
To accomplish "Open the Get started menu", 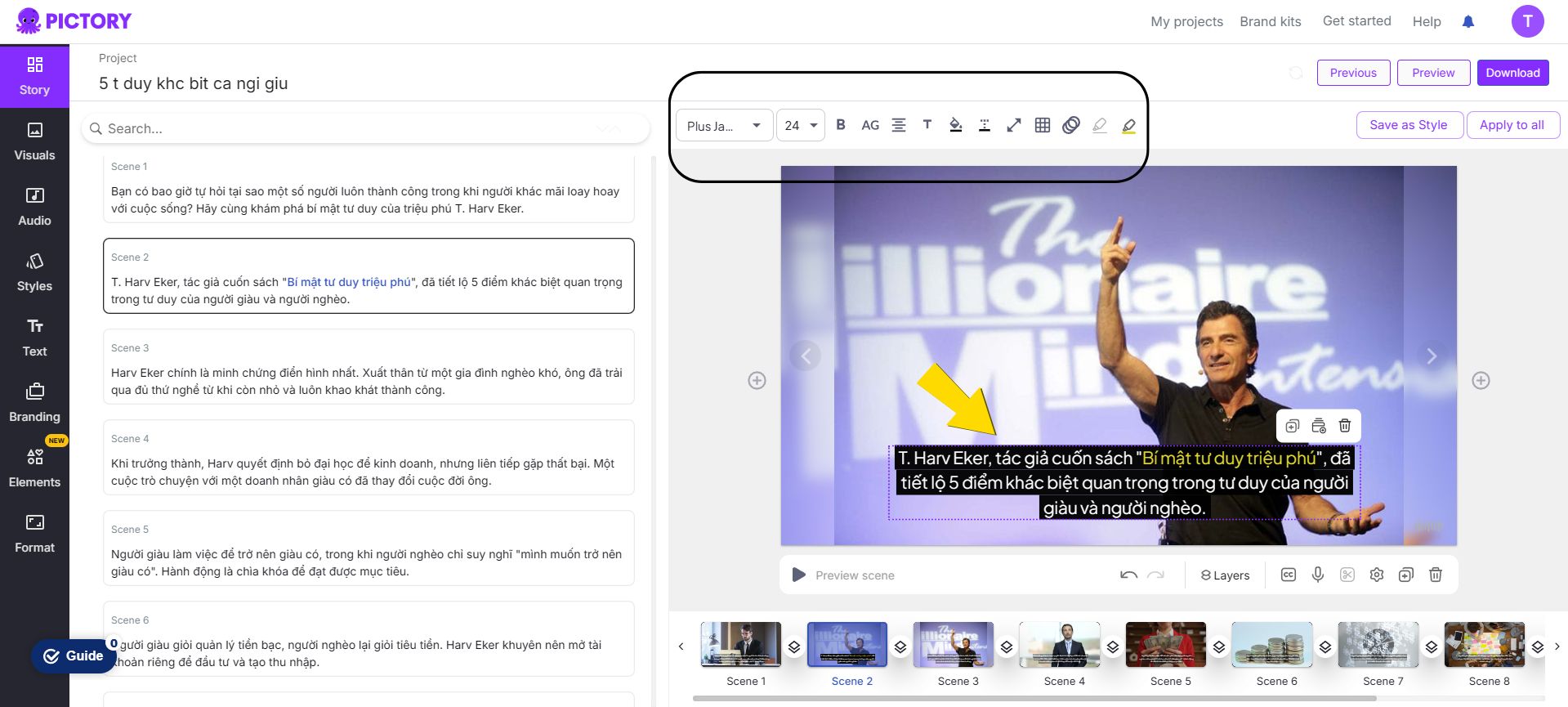I will pyautogui.click(x=1357, y=21).
